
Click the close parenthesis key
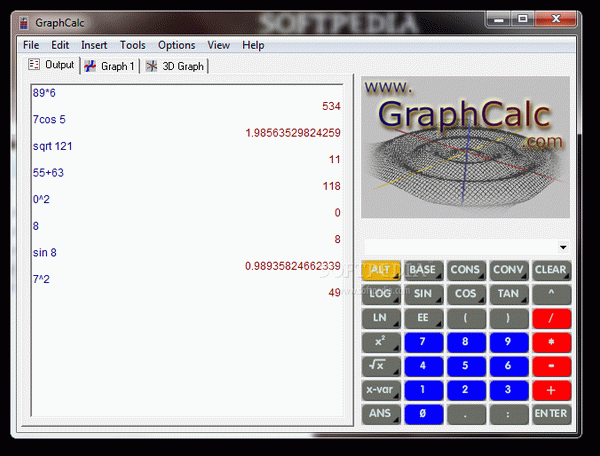click(508, 318)
